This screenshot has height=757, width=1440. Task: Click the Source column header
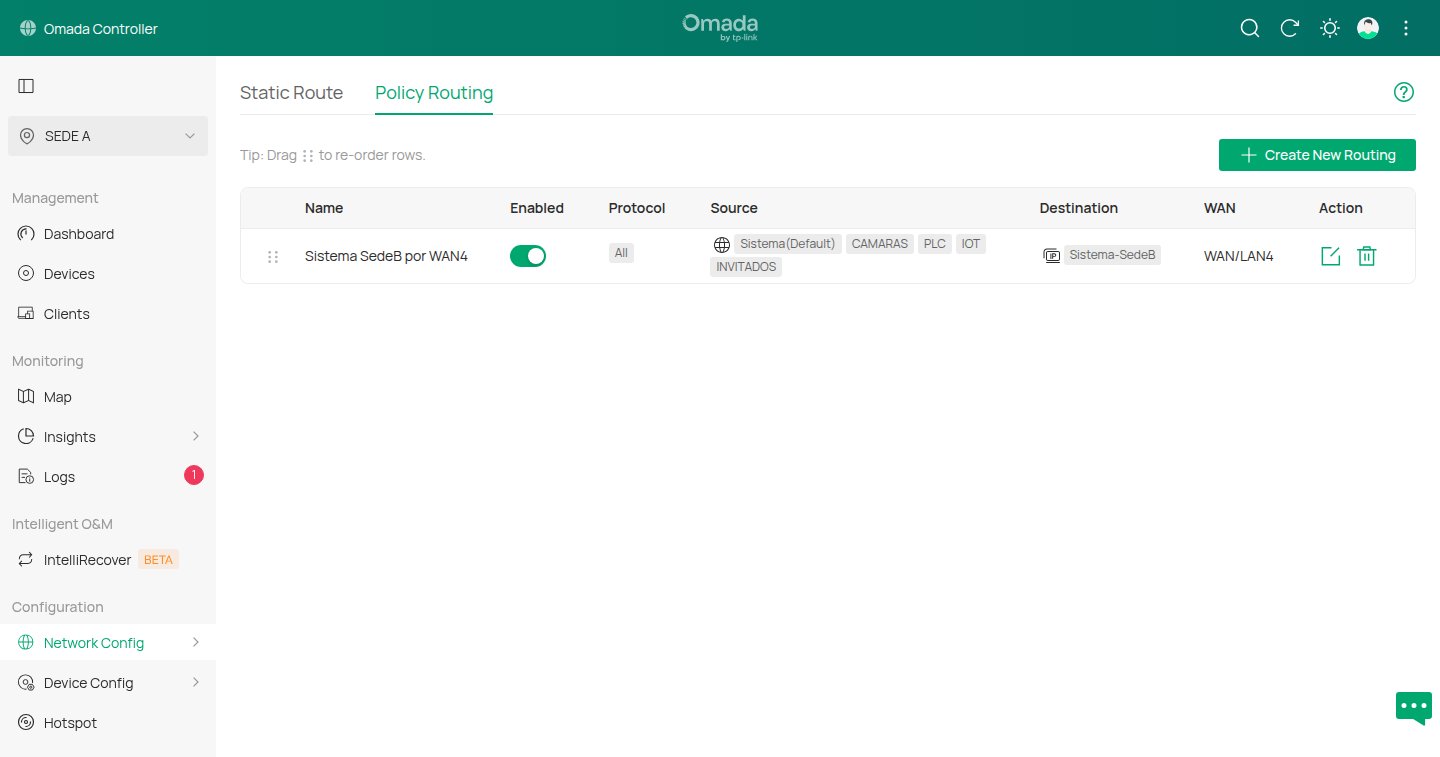[x=734, y=208]
